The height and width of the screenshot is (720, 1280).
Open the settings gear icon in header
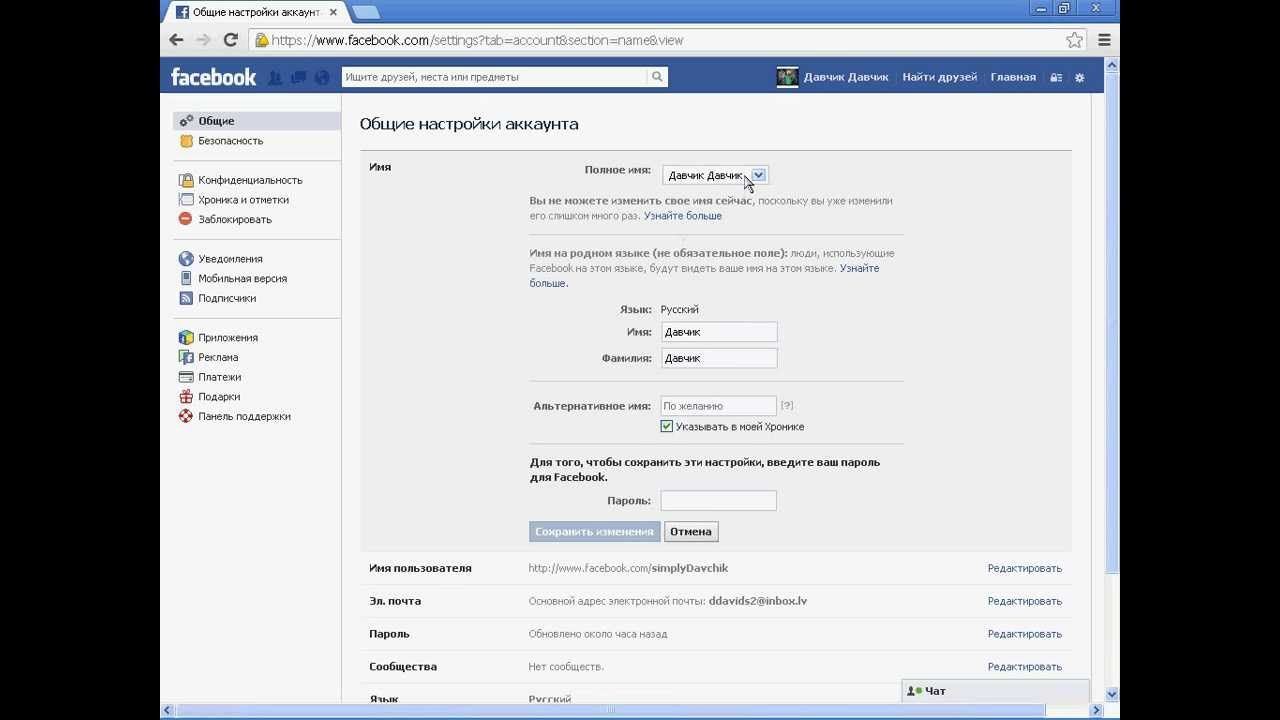[x=1079, y=77]
